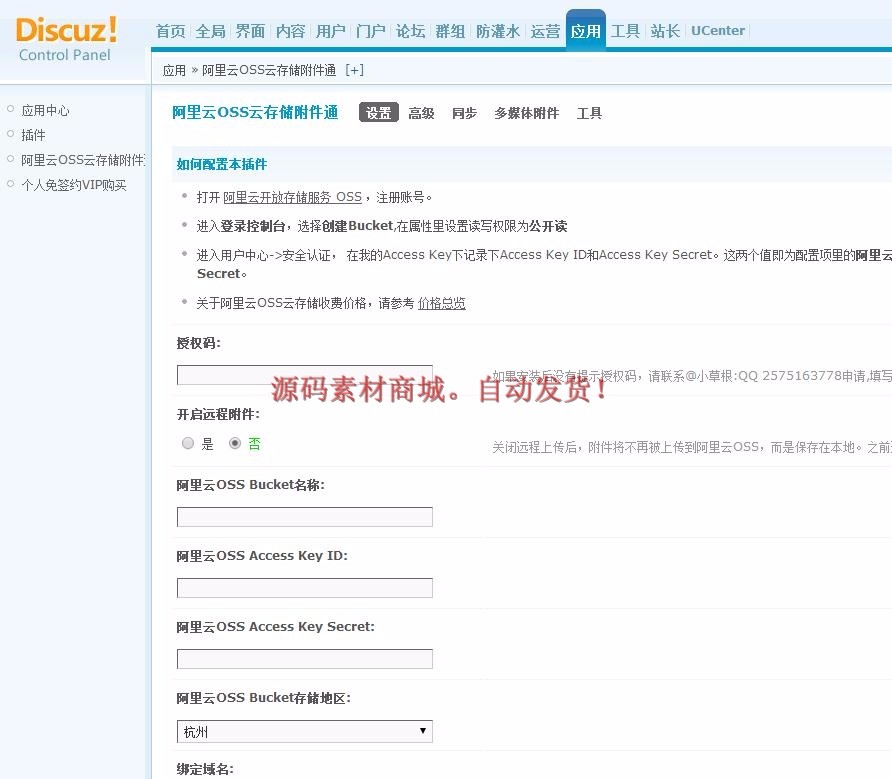This screenshot has width=892, height=779.
Task: Focus the 阿里云OSS Bucket名称 field
Action: 304,517
